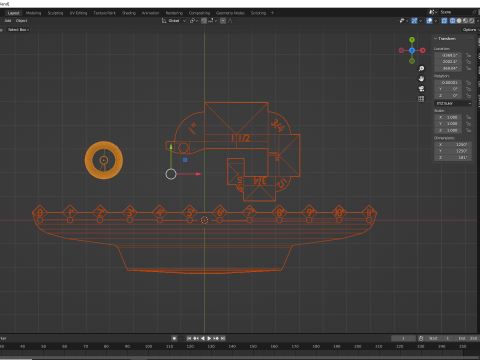The height and width of the screenshot is (360, 480).
Task: Click blue Z axis on navigation gizmo
Action: [x=412, y=50]
